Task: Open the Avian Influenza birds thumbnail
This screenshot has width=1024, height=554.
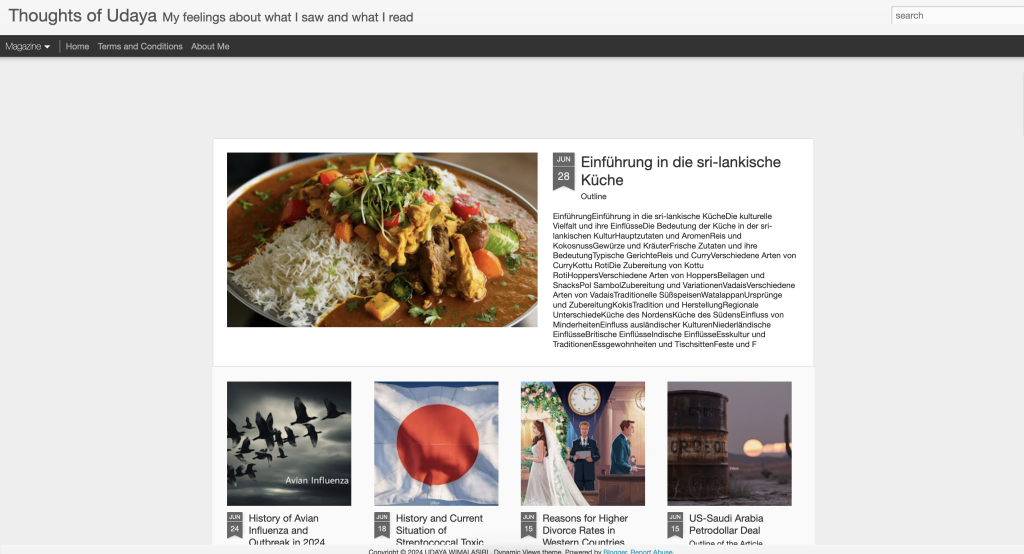Action: pyautogui.click(x=289, y=444)
